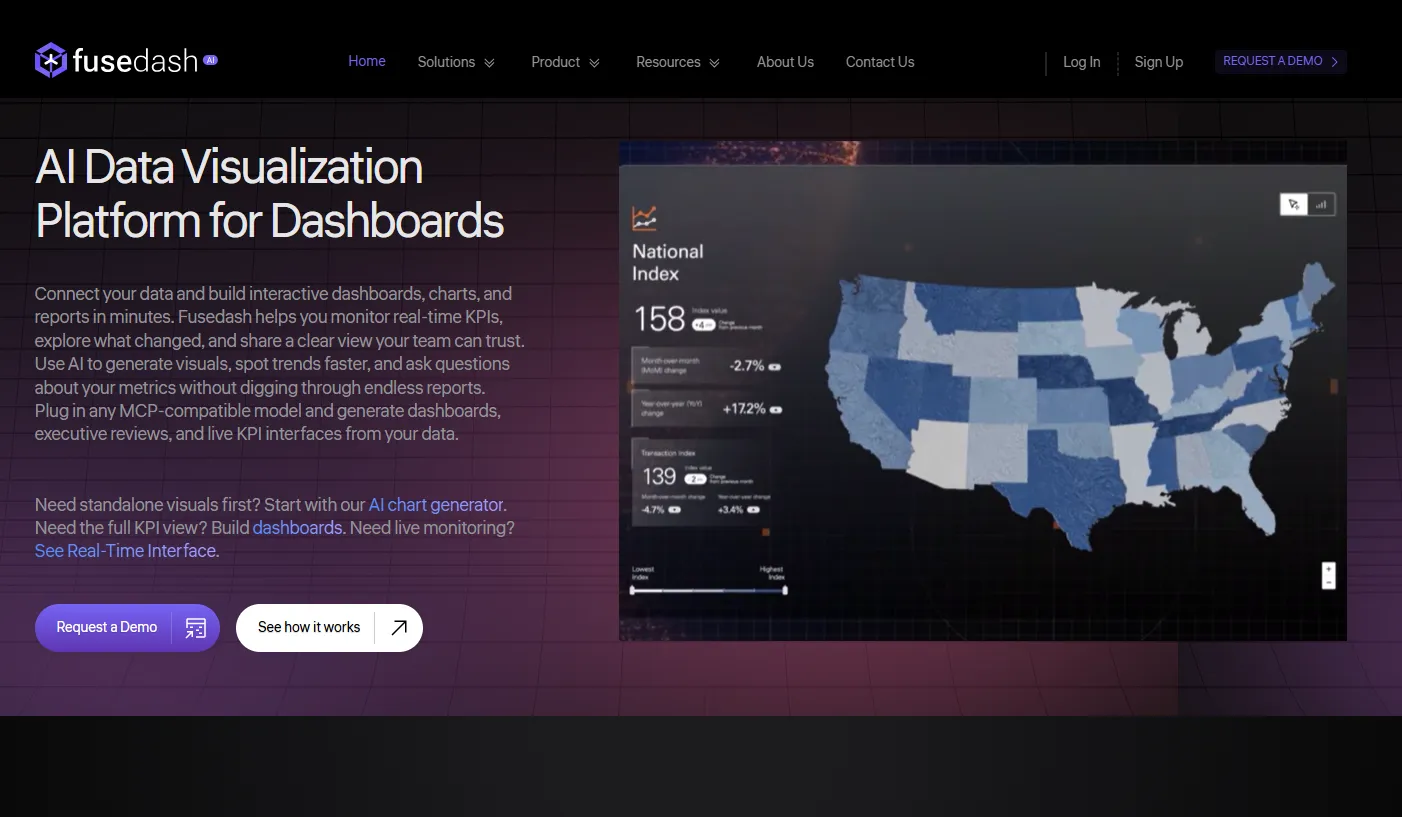Open the Resources dropdown menu

678,62
